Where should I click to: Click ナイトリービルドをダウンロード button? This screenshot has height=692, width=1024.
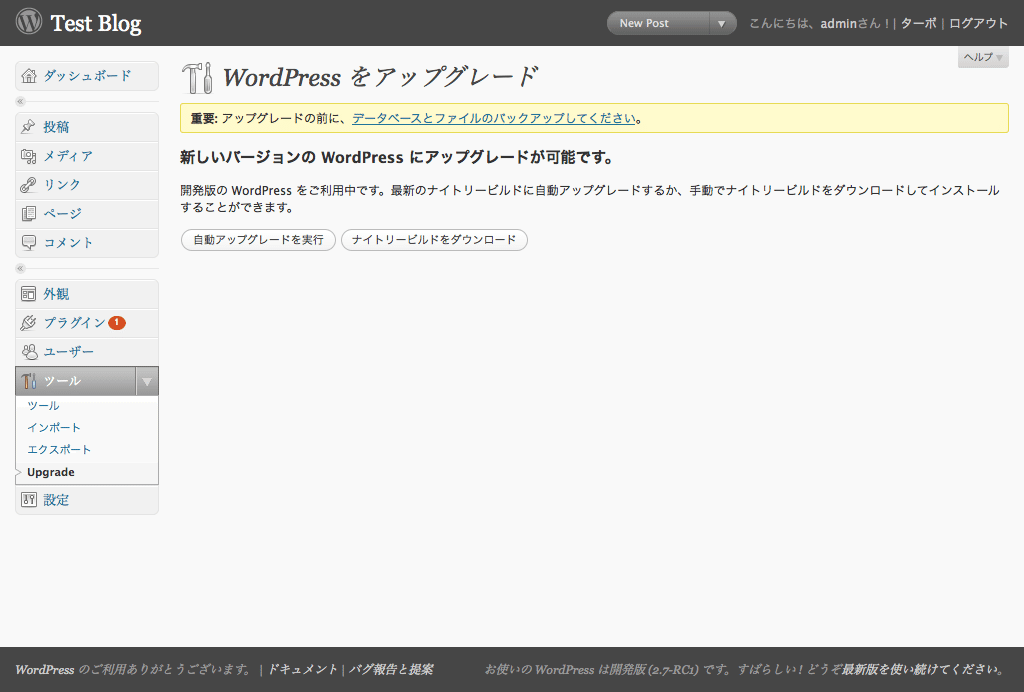(x=434, y=240)
